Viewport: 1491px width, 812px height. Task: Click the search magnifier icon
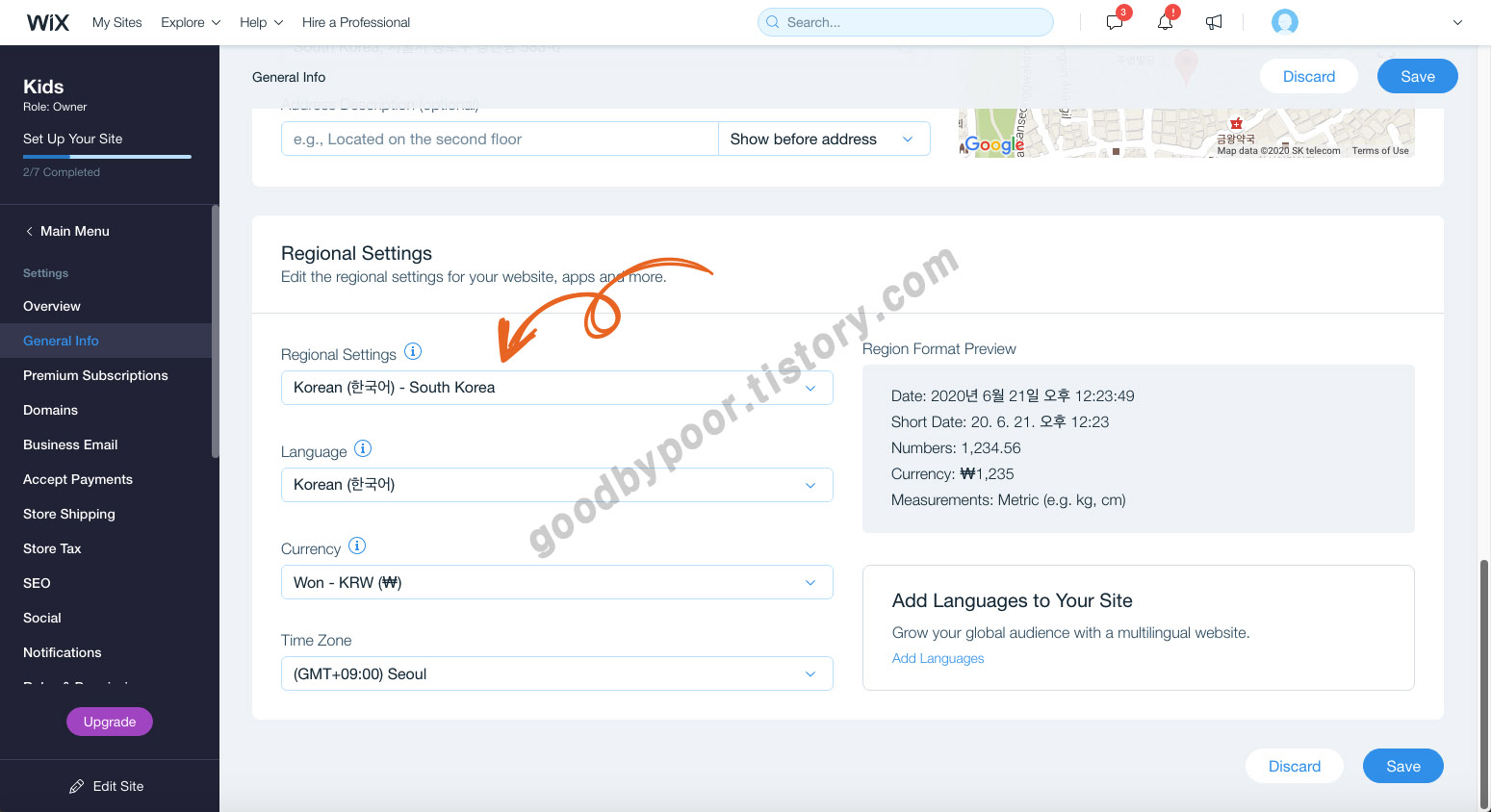772,22
